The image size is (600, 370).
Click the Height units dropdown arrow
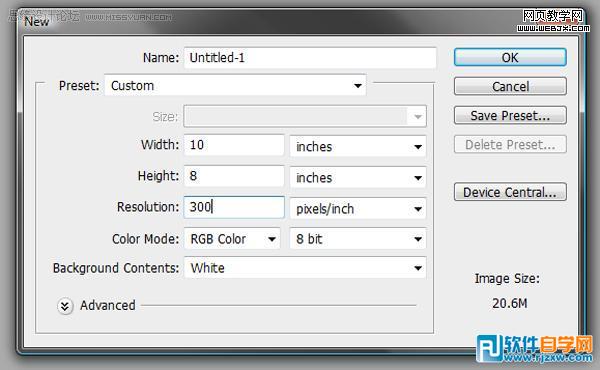coord(418,178)
